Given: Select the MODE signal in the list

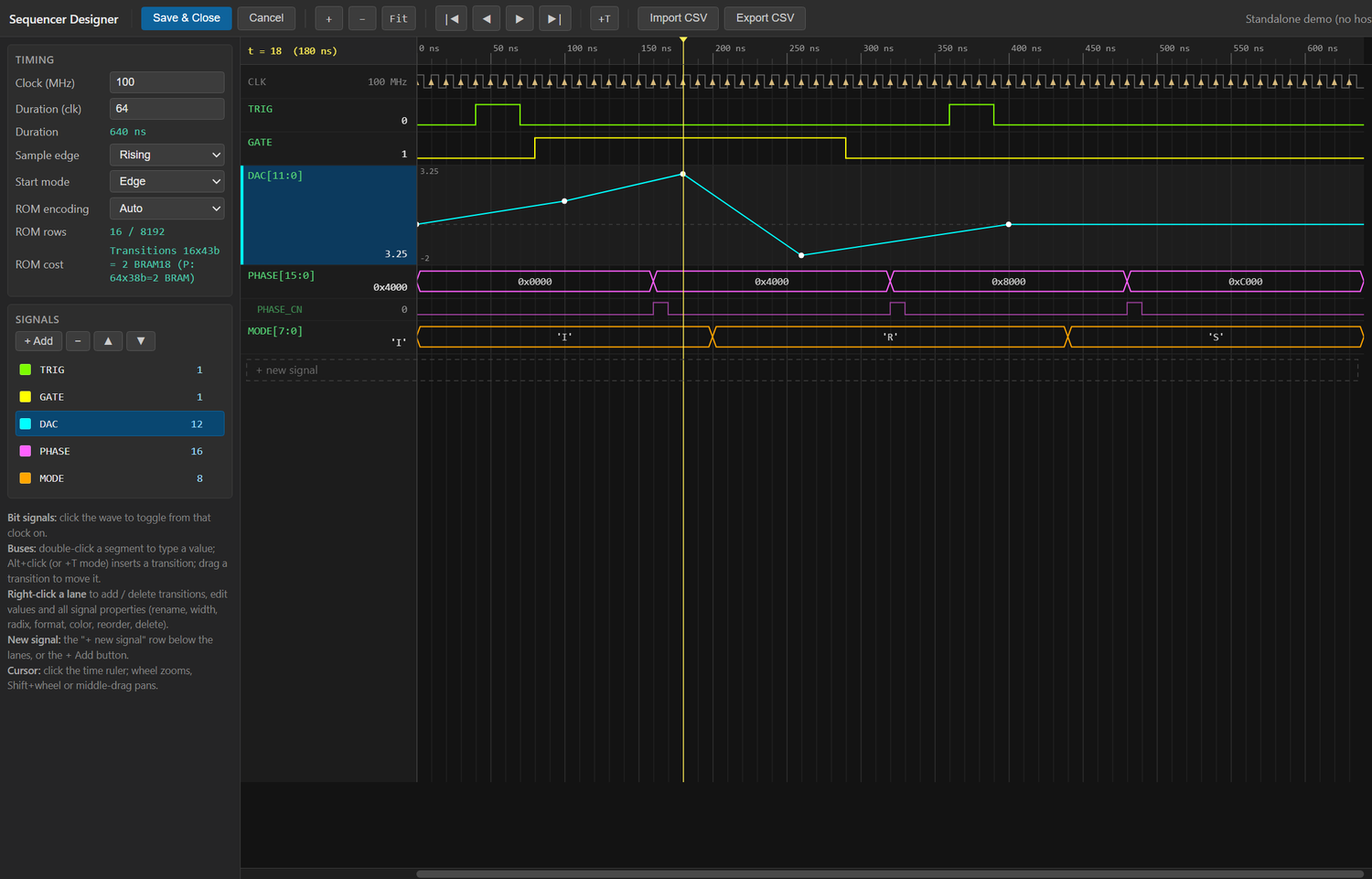Looking at the screenshot, I should 120,478.
